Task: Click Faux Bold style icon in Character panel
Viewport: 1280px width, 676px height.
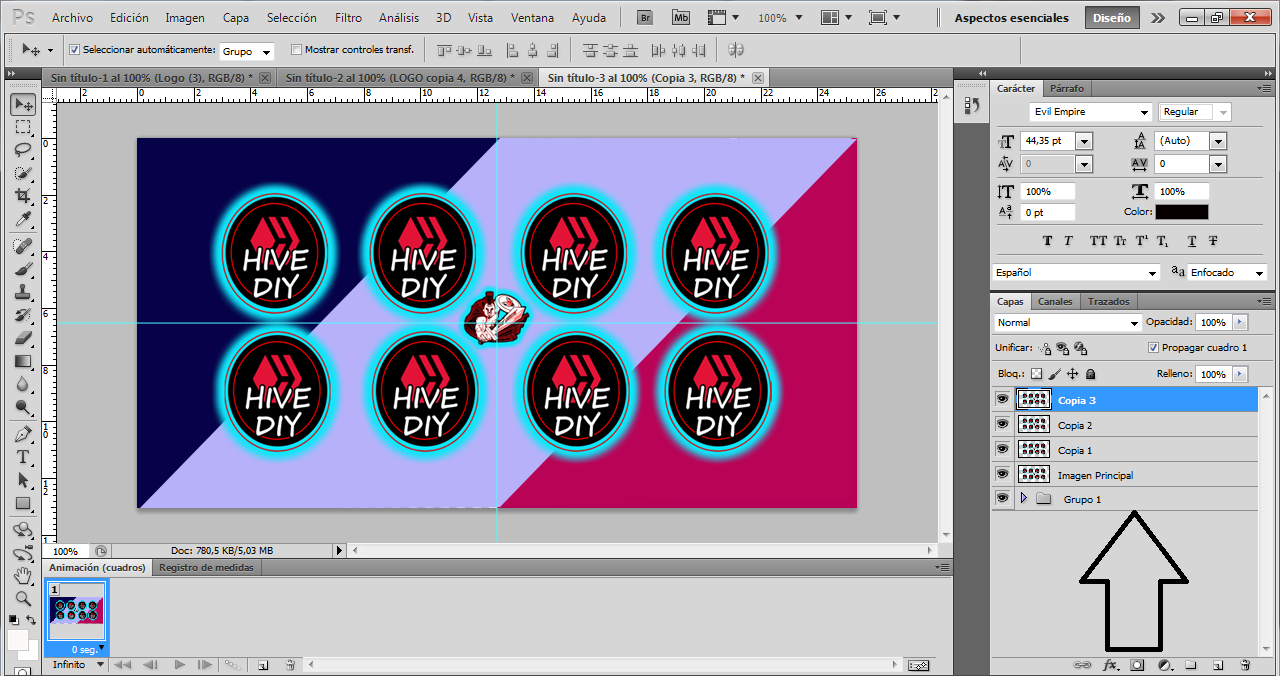Action: pyautogui.click(x=1048, y=241)
